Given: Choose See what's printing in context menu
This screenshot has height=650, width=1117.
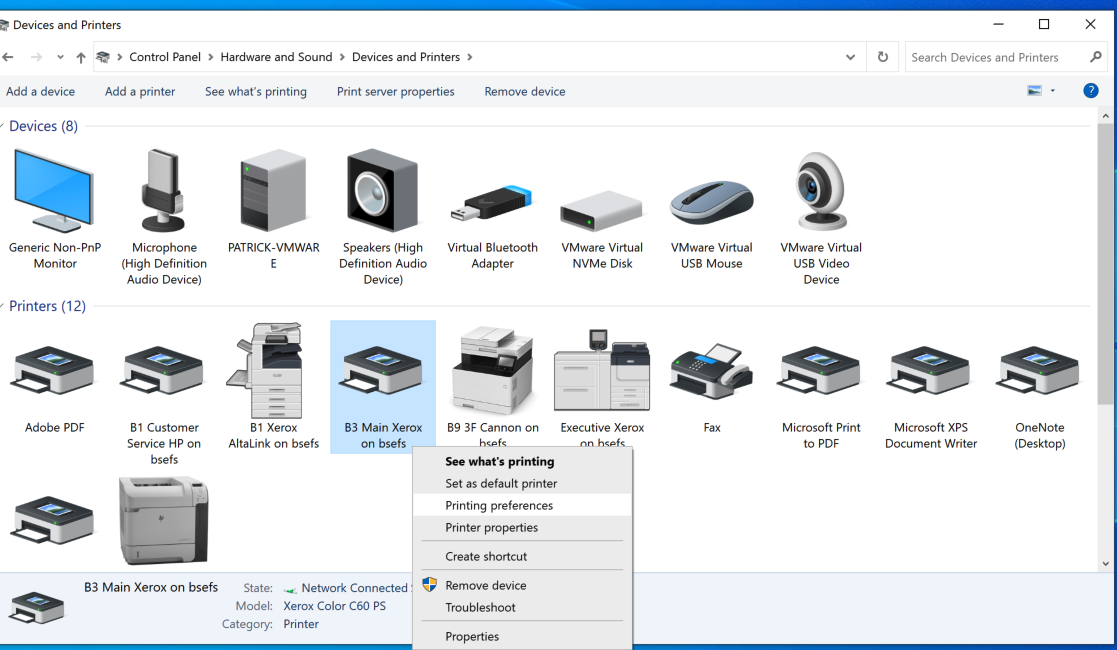Looking at the screenshot, I should (521, 461).
